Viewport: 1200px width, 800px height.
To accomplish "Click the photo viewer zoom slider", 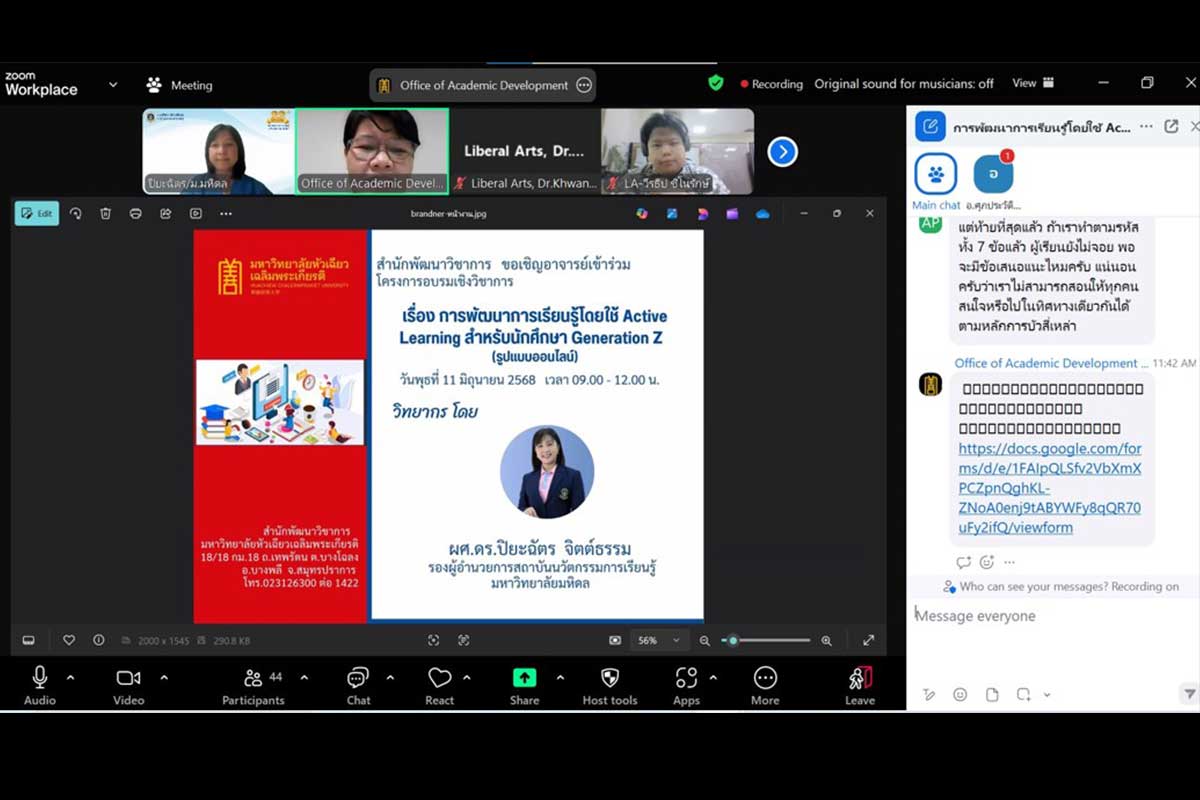I will 766,640.
